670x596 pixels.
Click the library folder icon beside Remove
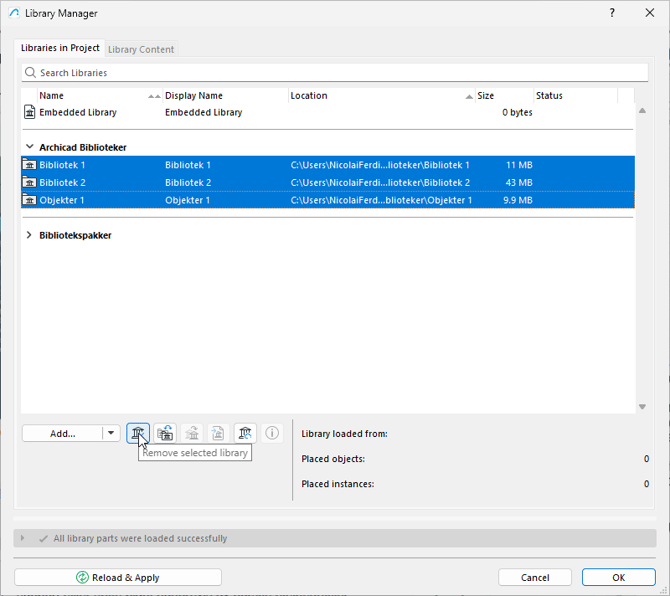[x=165, y=433]
